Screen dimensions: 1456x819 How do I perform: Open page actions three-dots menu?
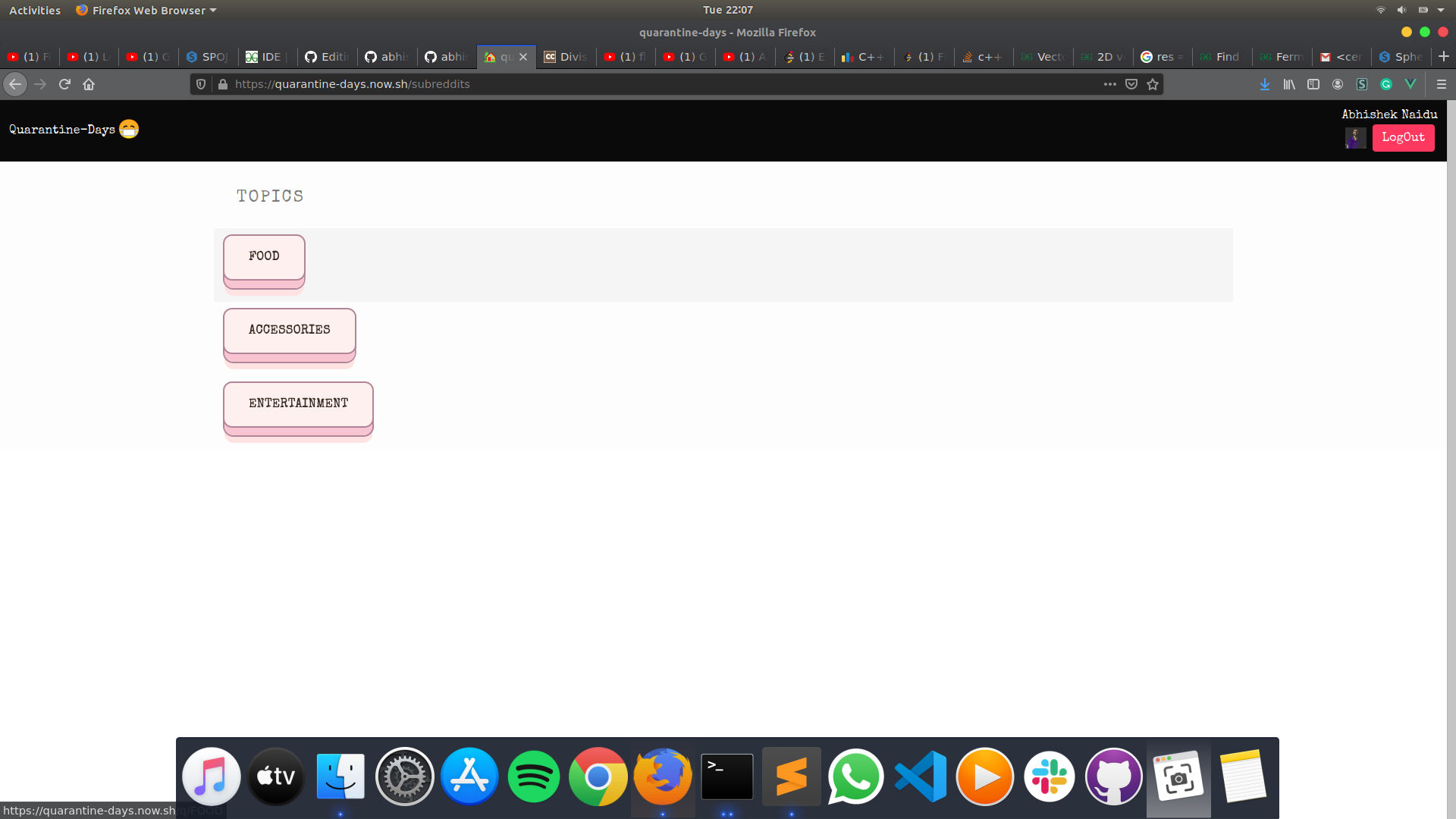pyautogui.click(x=1110, y=84)
